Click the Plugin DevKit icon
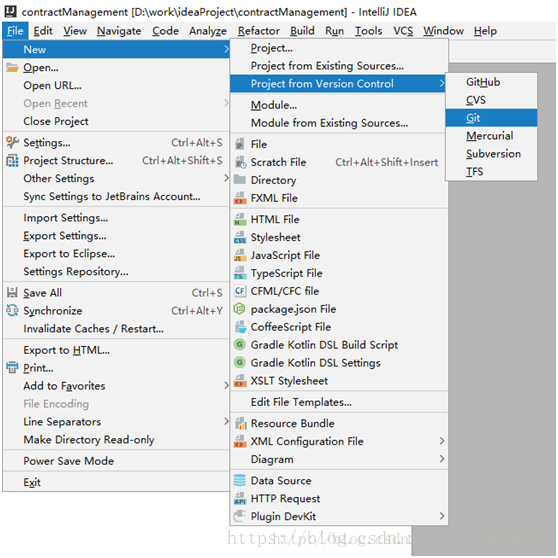558x558 pixels. point(240,516)
